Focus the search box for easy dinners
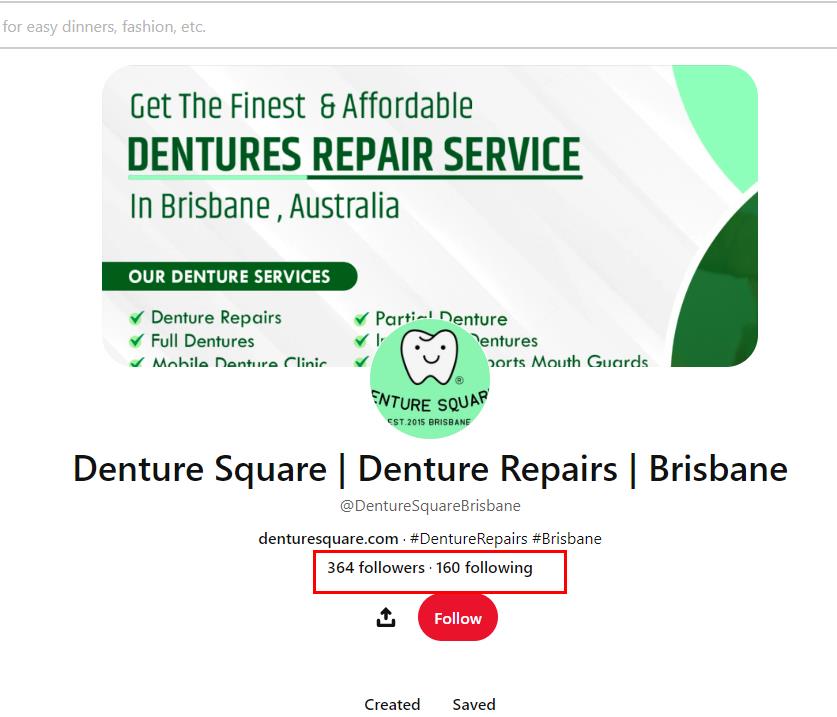Image resolution: width=837 pixels, height=717 pixels. pos(418,26)
